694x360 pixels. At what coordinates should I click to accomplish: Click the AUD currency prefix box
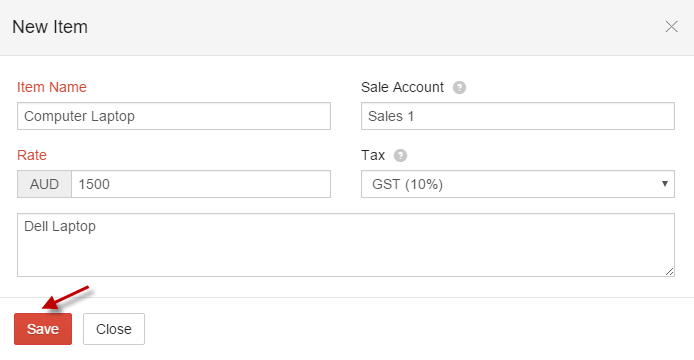(44, 184)
